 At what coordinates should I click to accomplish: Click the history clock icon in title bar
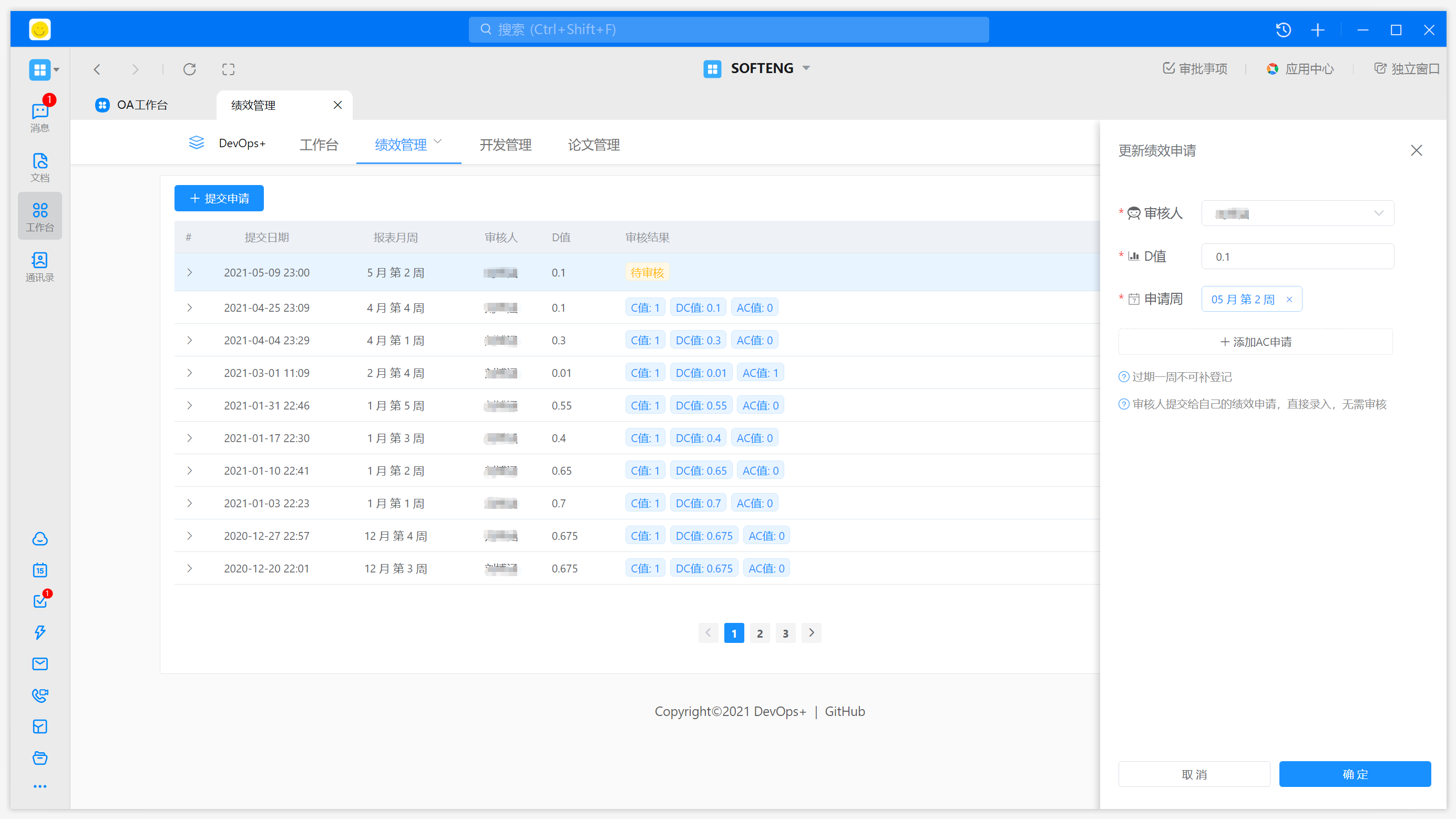(1283, 30)
